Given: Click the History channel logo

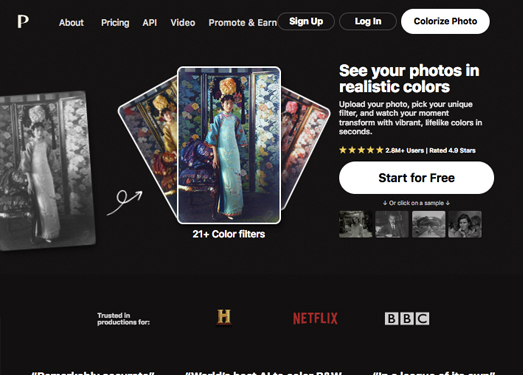Looking at the screenshot, I should (224, 317).
